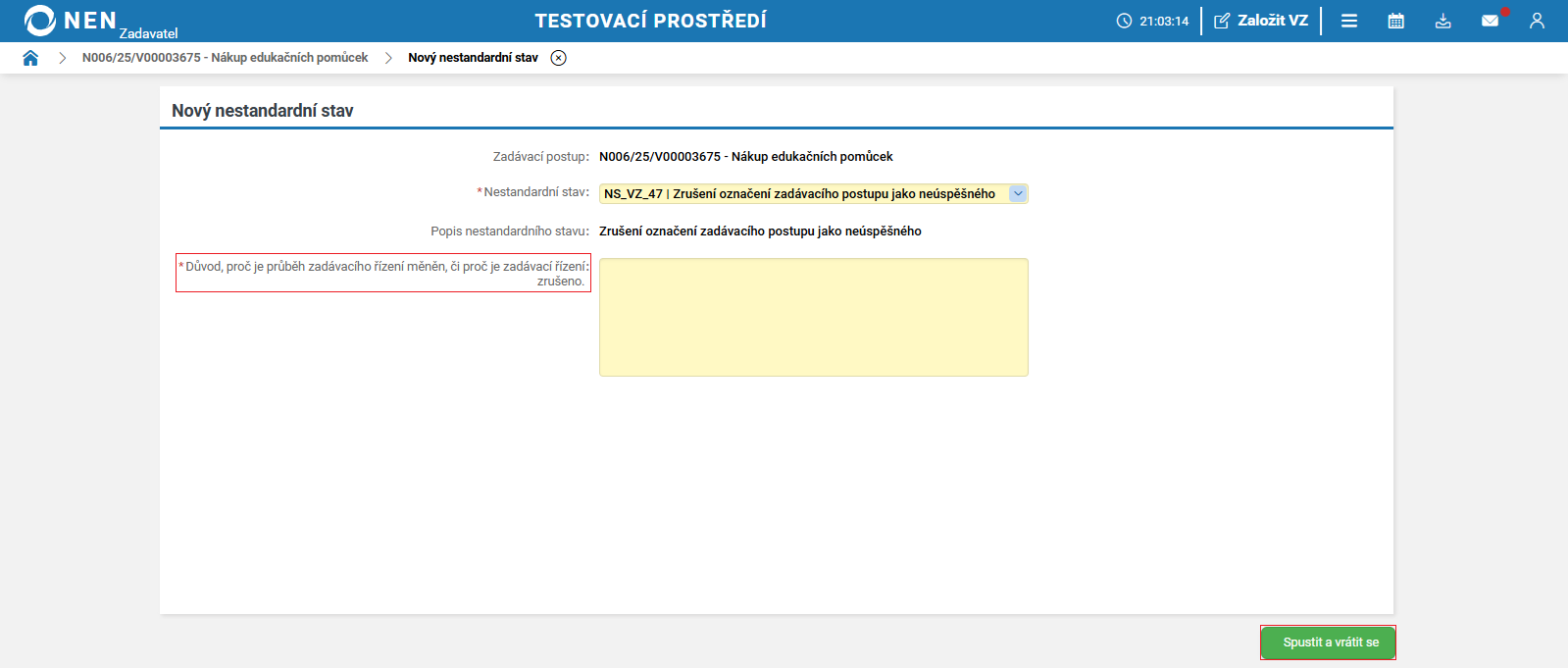Click the clock icon by the time
The width and height of the screenshot is (1568, 668).
click(1124, 21)
